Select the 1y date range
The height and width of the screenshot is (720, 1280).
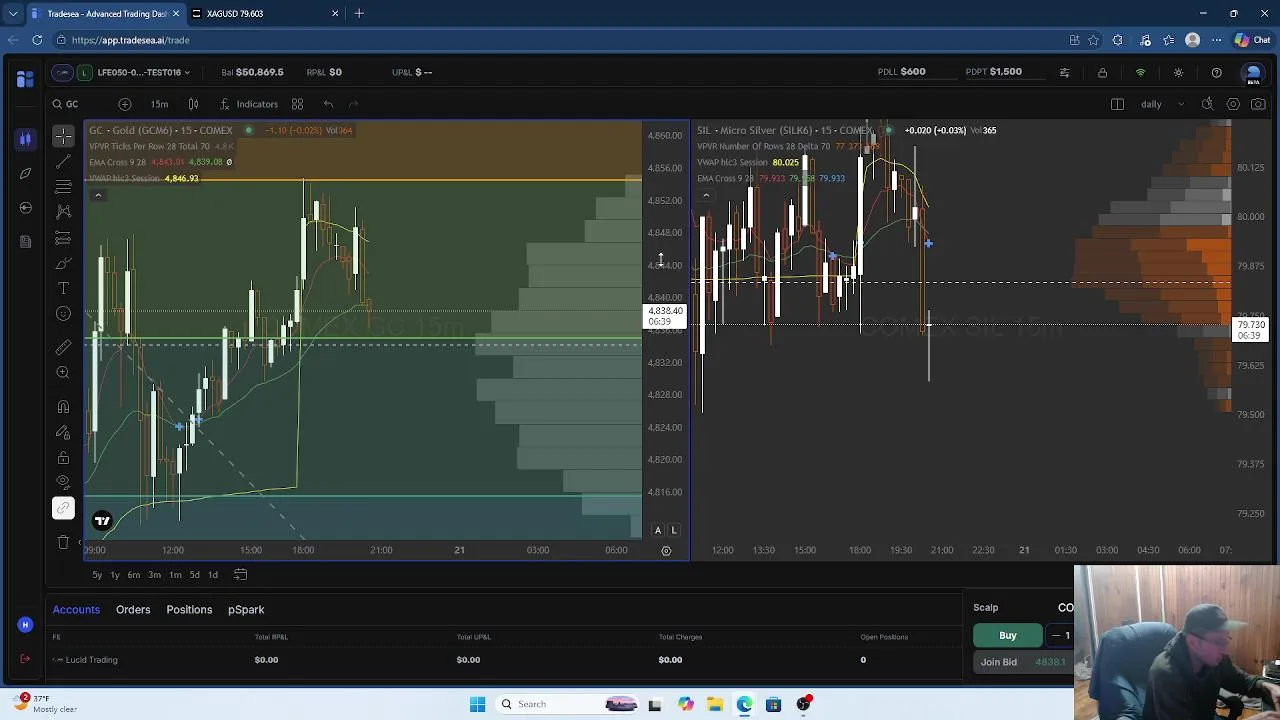click(115, 575)
